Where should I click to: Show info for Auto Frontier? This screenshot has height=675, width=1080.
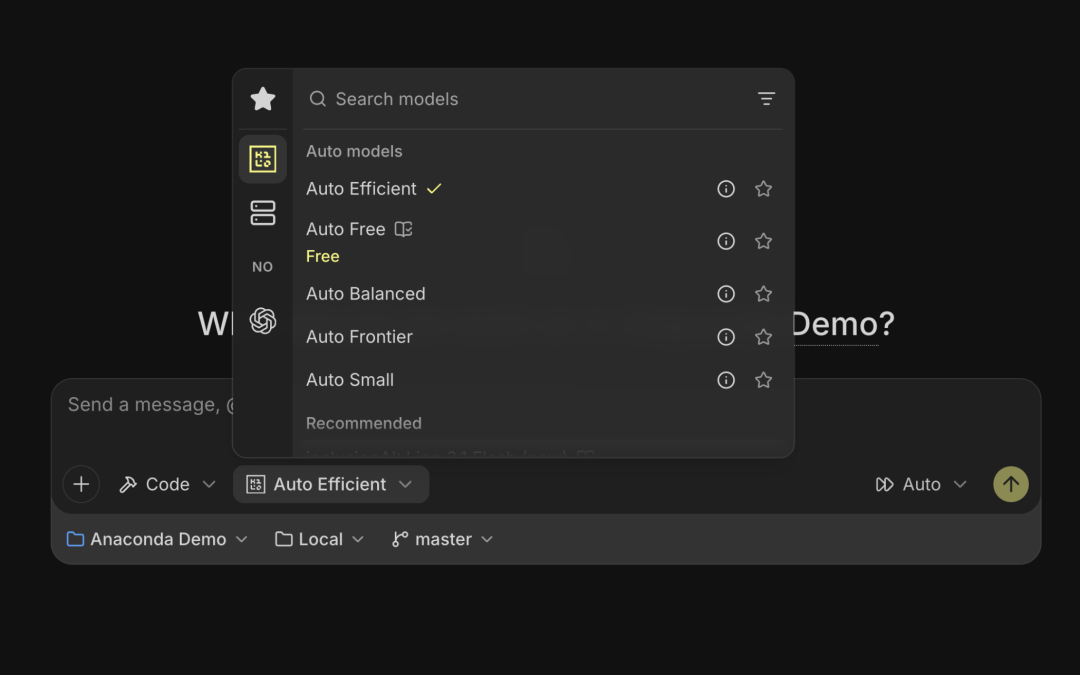point(726,337)
